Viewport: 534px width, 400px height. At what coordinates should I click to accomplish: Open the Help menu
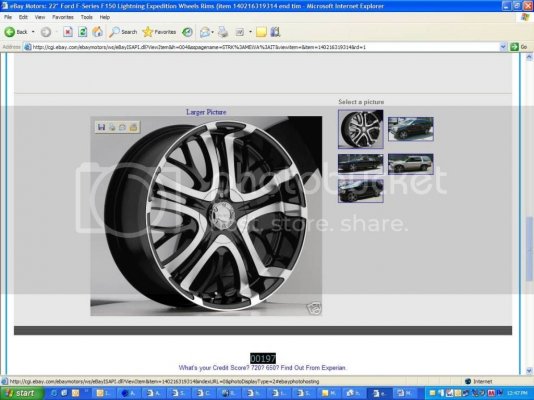click(x=105, y=17)
